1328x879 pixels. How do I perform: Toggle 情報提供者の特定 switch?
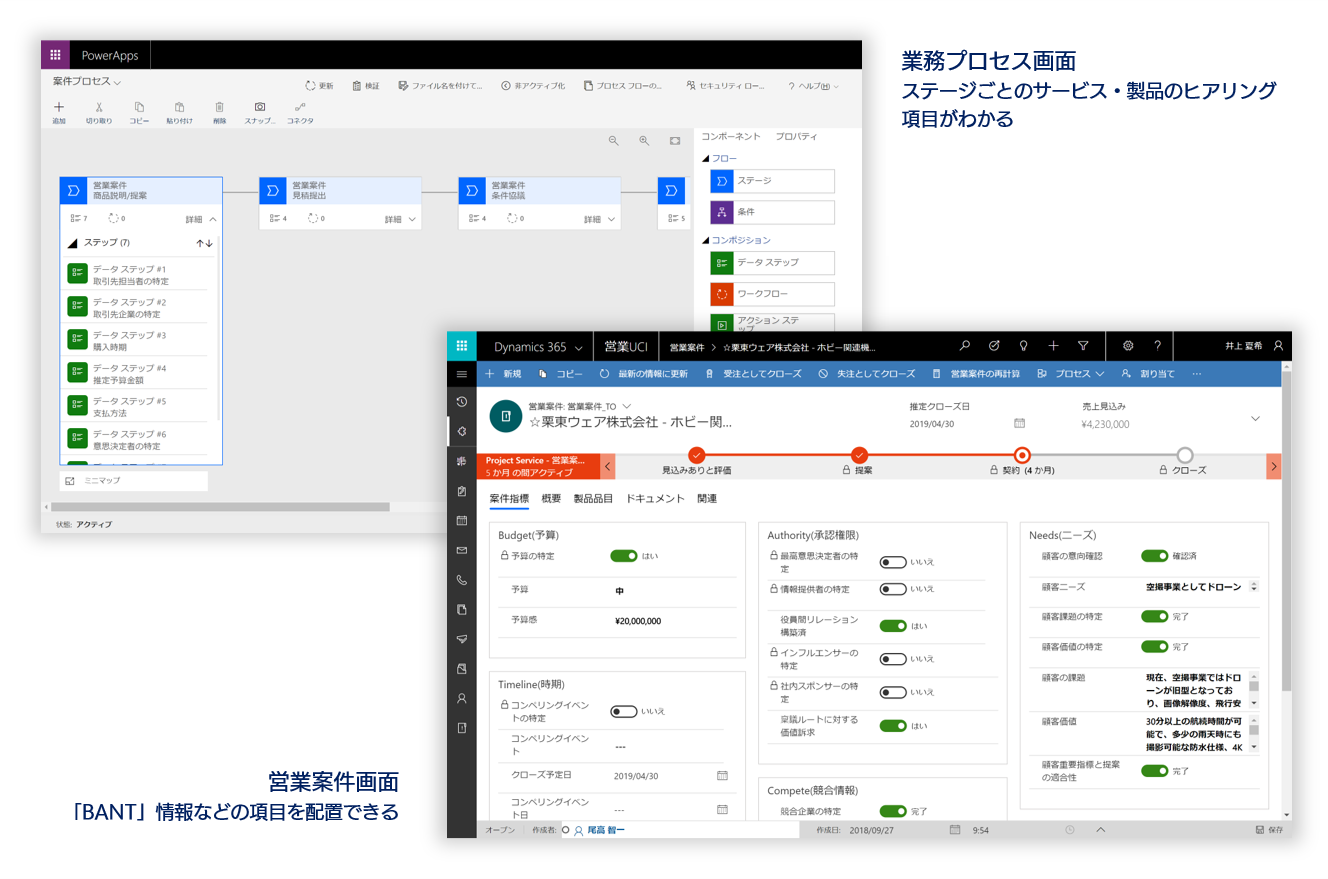click(893, 589)
